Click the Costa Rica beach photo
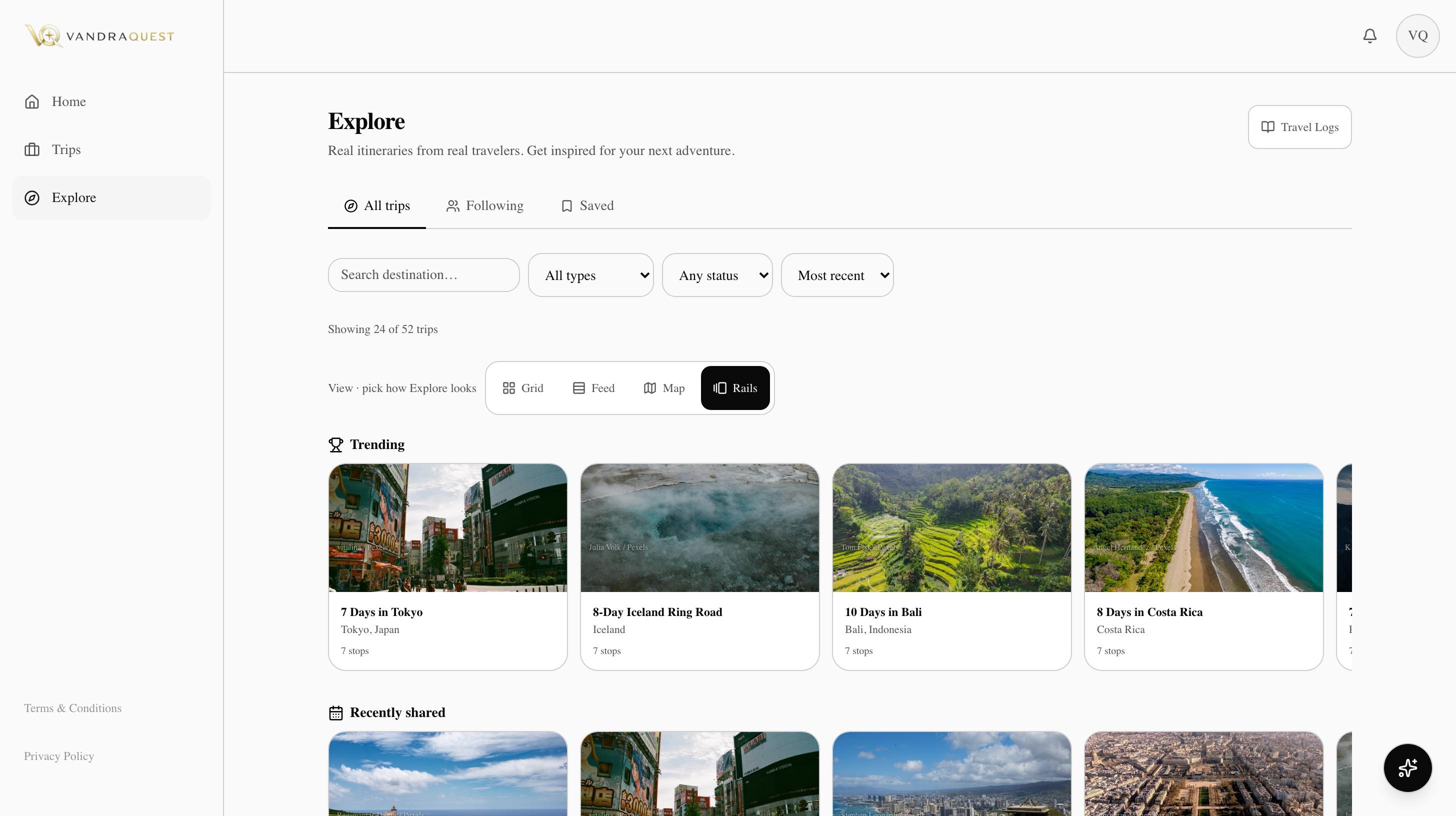This screenshot has height=816, width=1456. pyautogui.click(x=1204, y=528)
